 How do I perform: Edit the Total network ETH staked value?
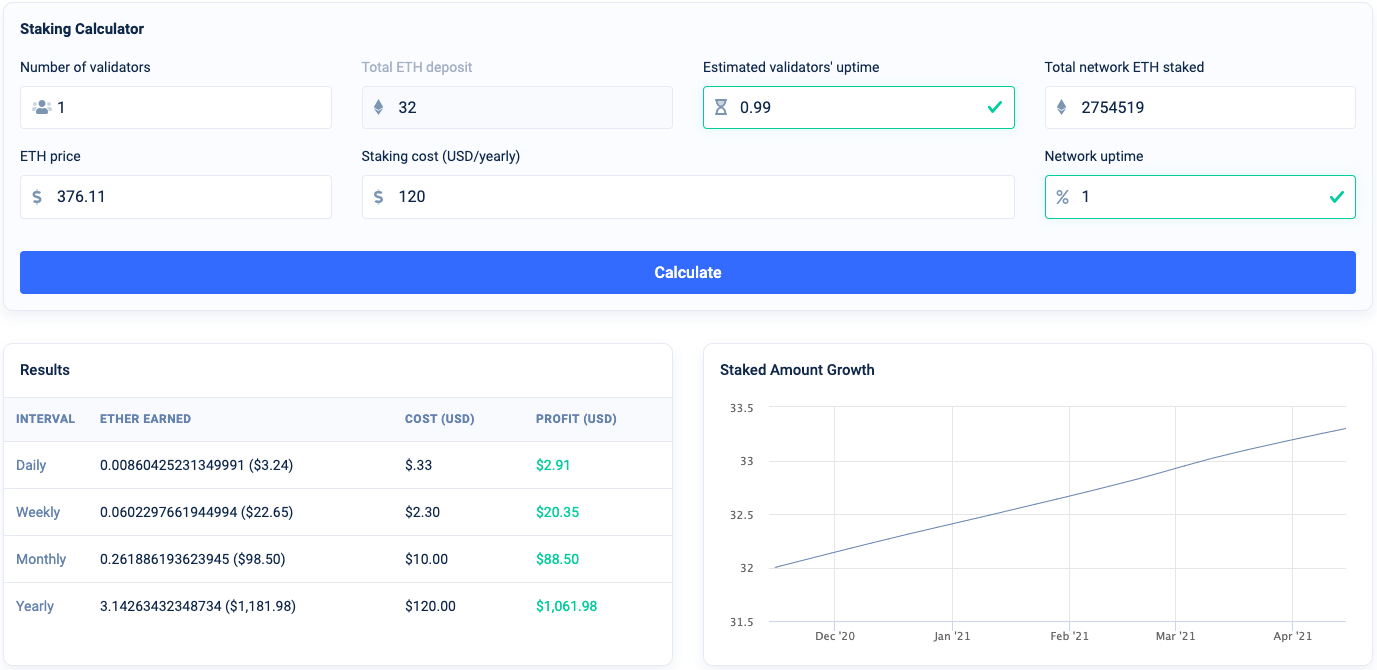pos(1200,107)
